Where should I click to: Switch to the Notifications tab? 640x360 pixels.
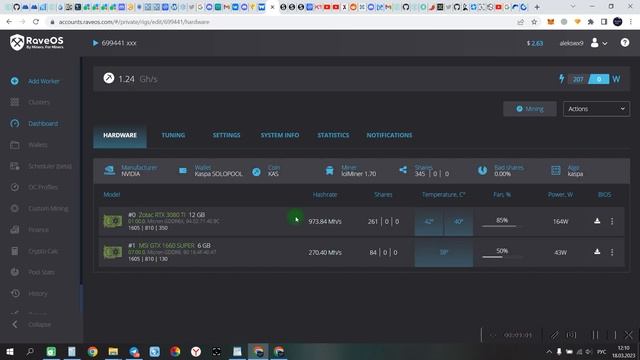coord(389,135)
